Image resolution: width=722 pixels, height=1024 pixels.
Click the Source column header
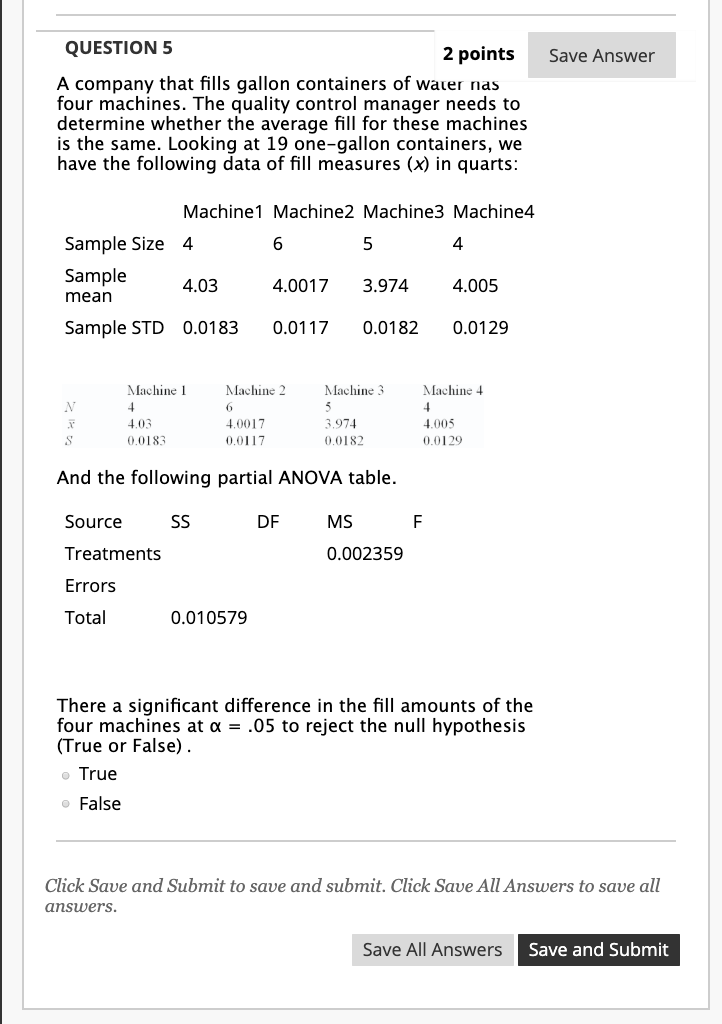(x=93, y=521)
